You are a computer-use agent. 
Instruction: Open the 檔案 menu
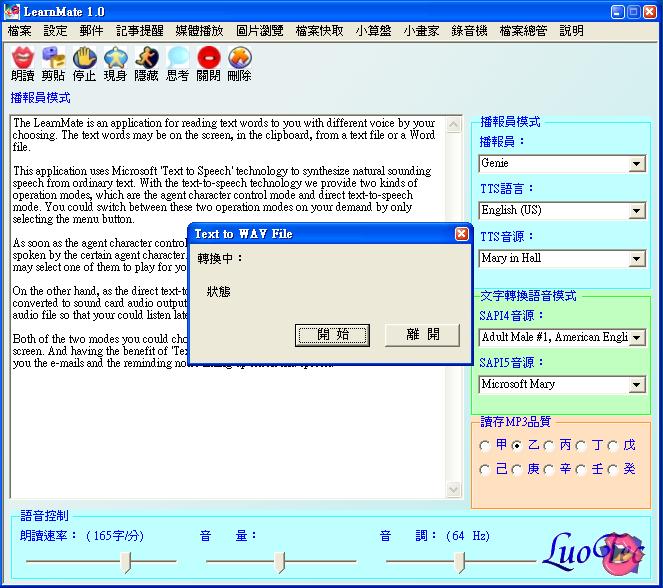19,31
